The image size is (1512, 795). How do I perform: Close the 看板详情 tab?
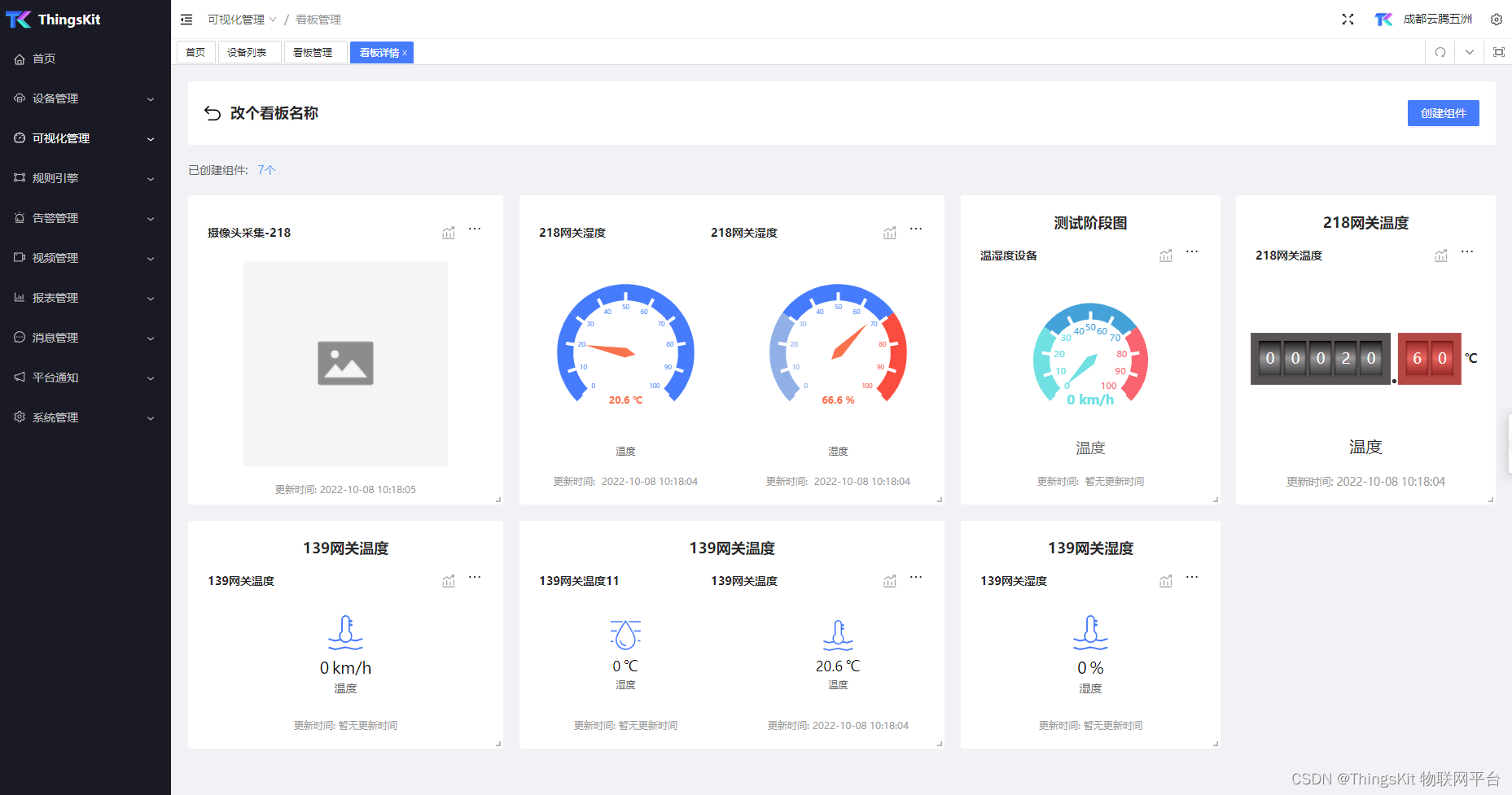tap(405, 52)
